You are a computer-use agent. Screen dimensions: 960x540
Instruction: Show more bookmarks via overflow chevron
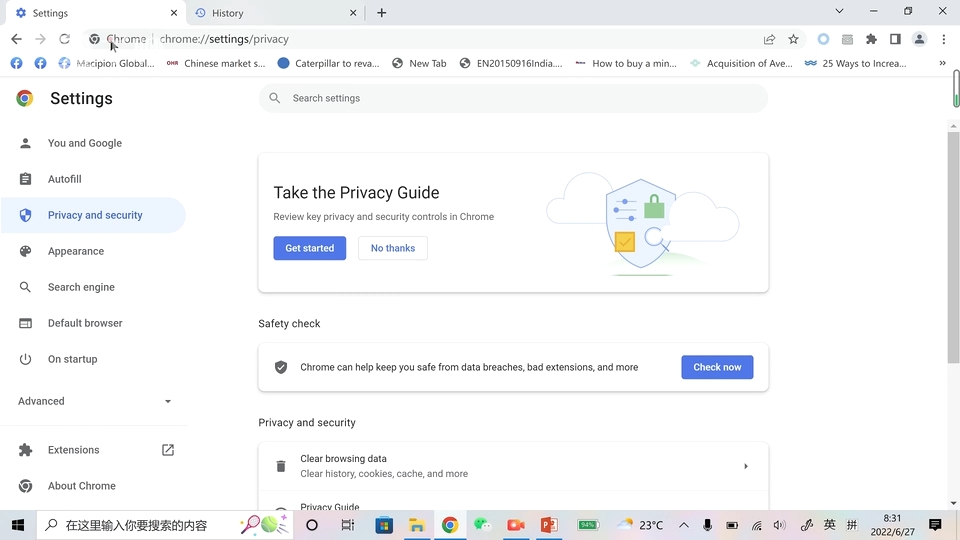(x=942, y=63)
